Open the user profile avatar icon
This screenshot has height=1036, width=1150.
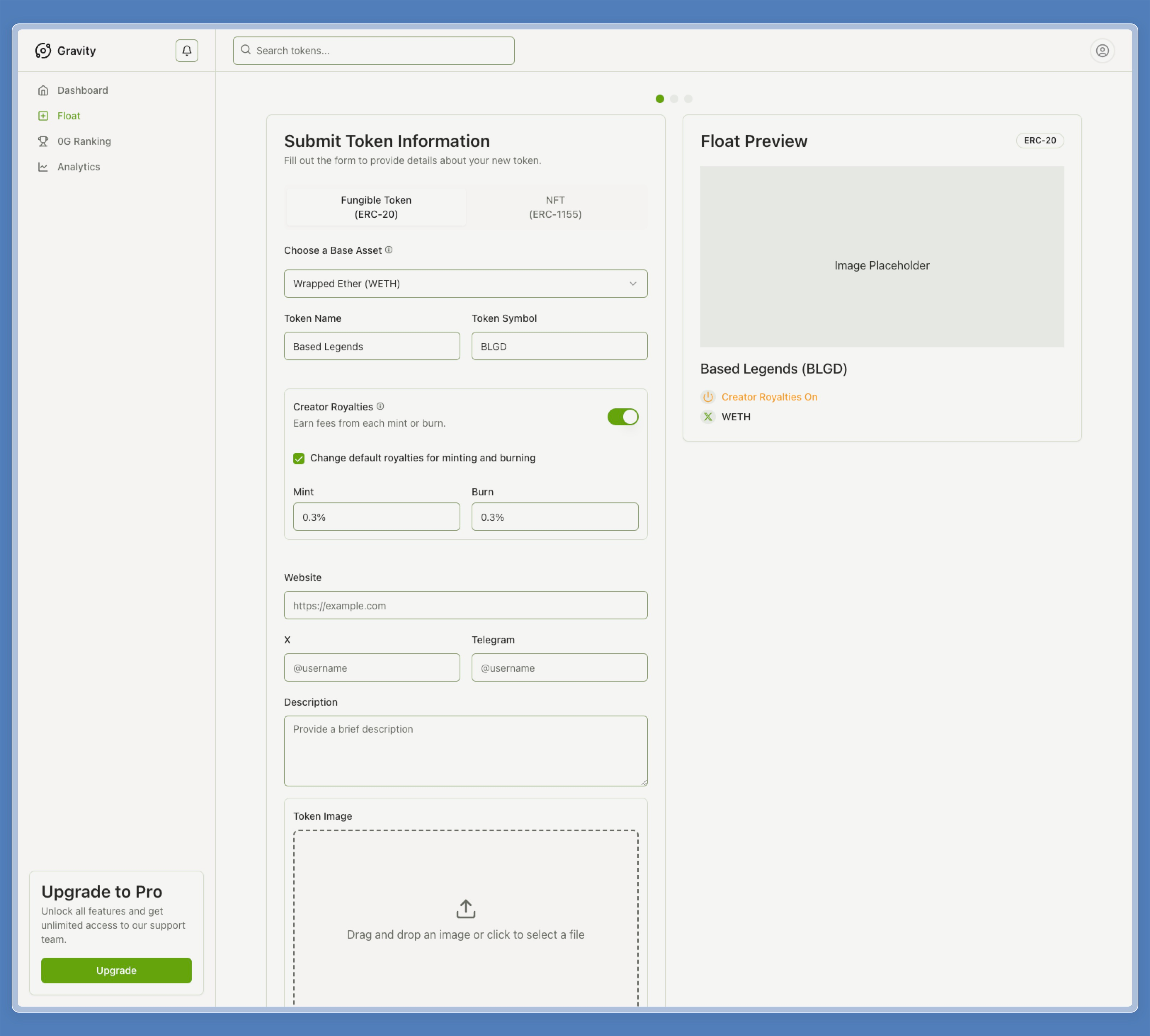[x=1102, y=51]
